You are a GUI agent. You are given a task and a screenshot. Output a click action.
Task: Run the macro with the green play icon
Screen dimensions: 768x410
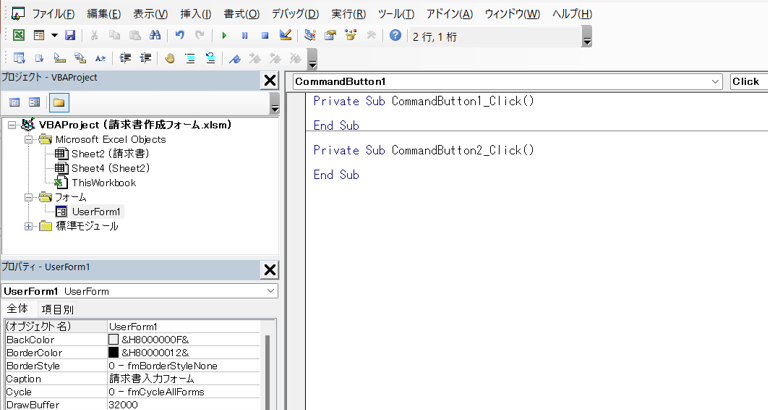click(x=225, y=35)
